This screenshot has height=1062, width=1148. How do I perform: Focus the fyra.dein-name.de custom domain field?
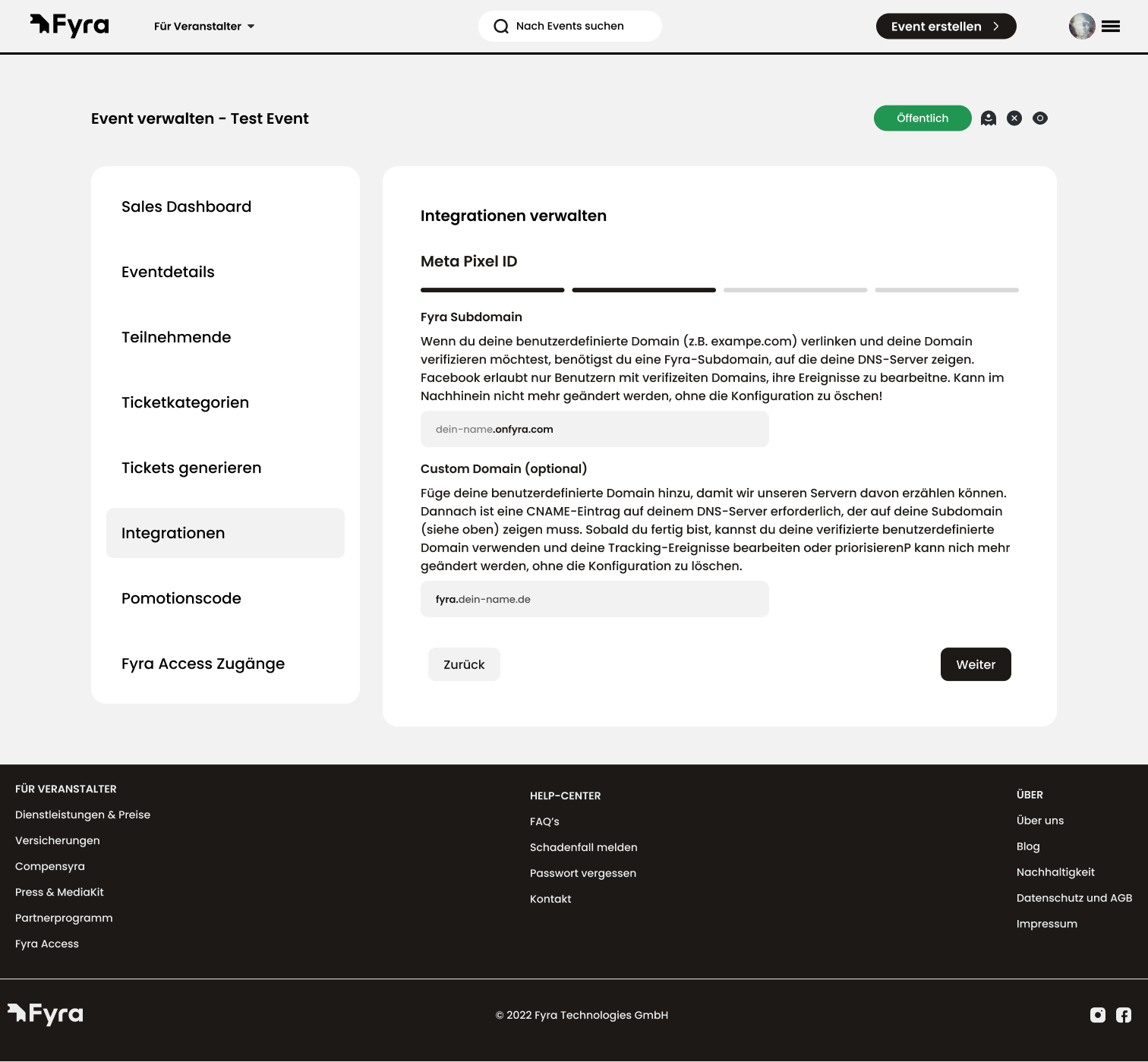point(594,599)
